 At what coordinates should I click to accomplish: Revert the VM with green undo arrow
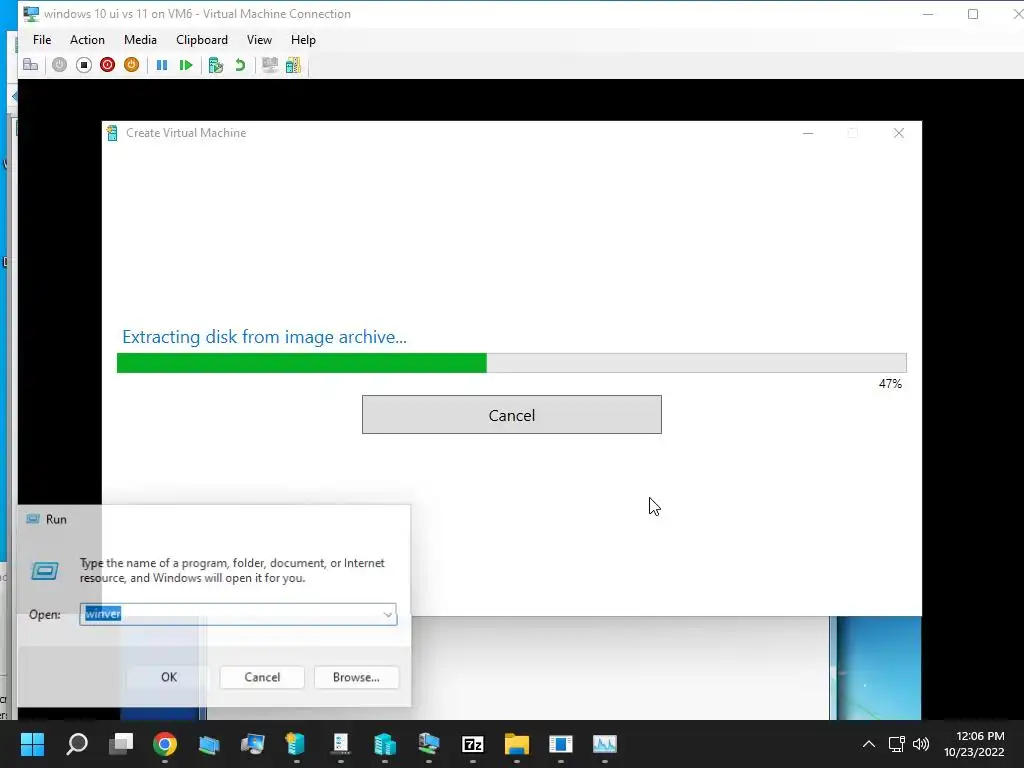click(240, 65)
